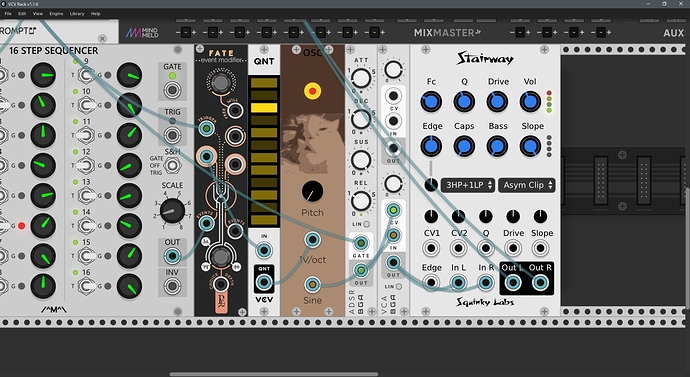Click the QNT IN jack
Image resolution: width=690 pixels, height=377 pixels.
click(264, 250)
